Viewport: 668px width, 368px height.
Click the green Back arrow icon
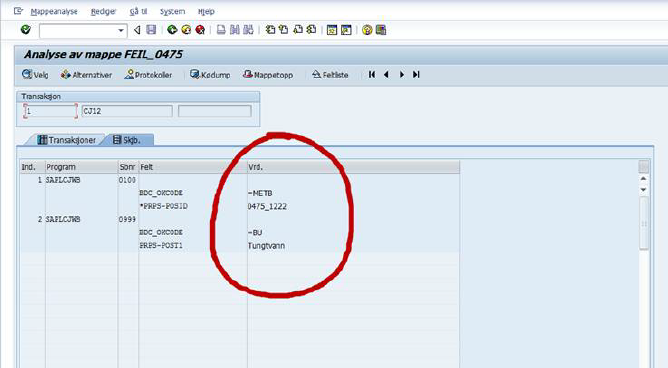[x=172, y=30]
